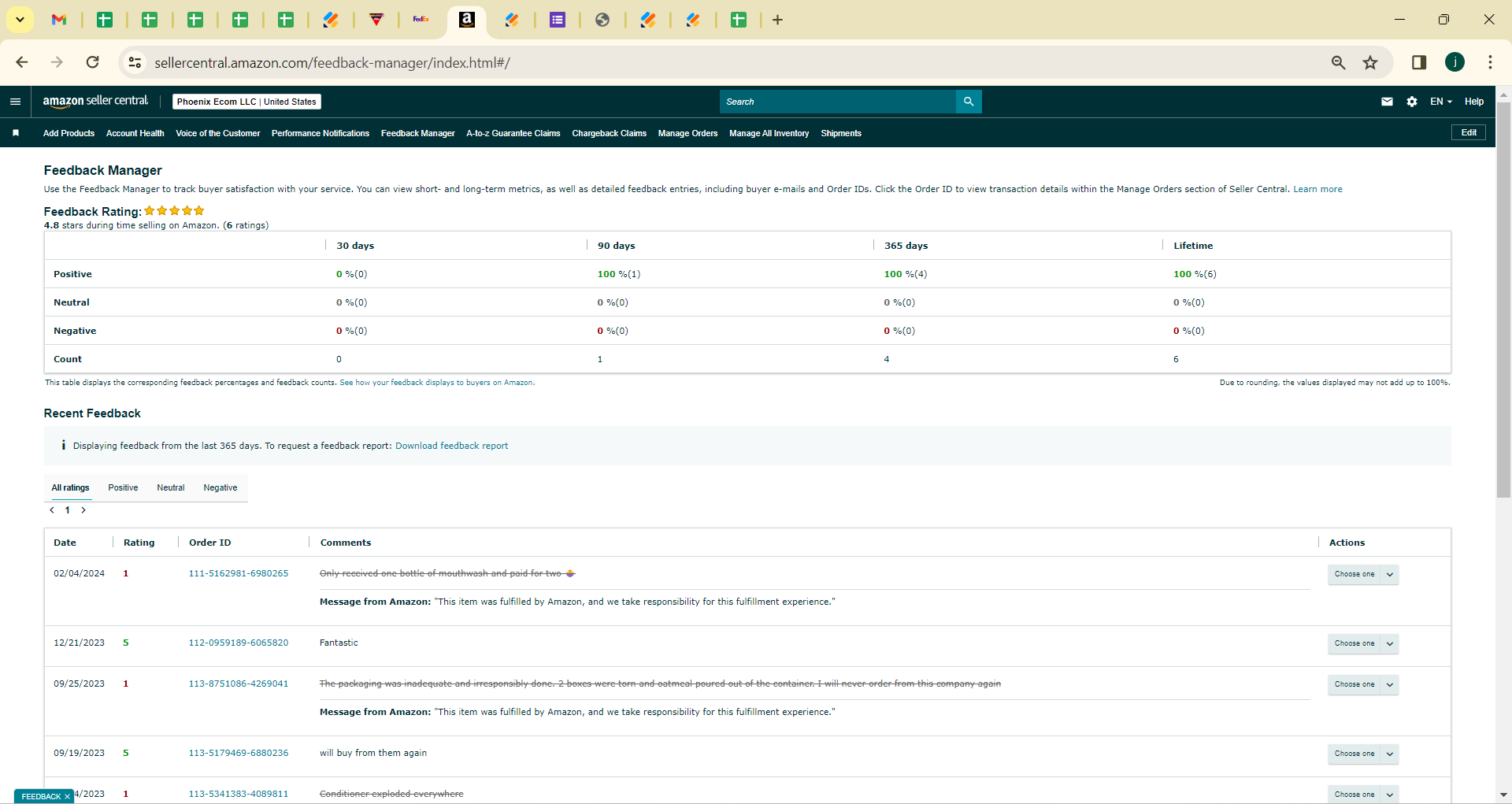Screen dimensions: 1512x804
Task: Click the Amazon Seller Central active tab
Action: coord(467,20)
